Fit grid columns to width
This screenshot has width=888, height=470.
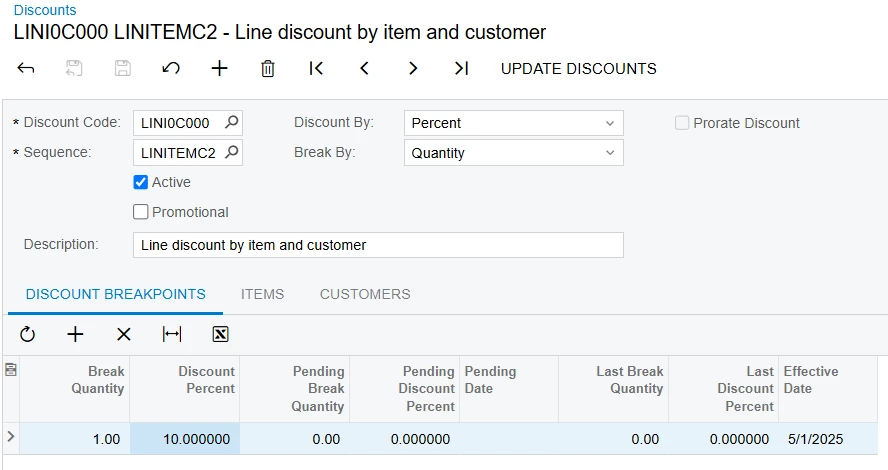coord(172,335)
